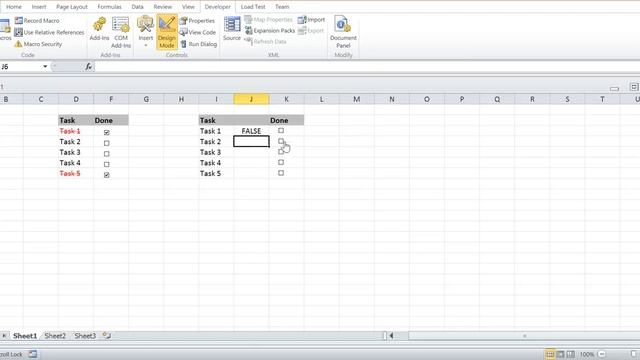Uncheck the Task 5 checkbox in column F
Screen dimensions: 640x360
point(107,175)
